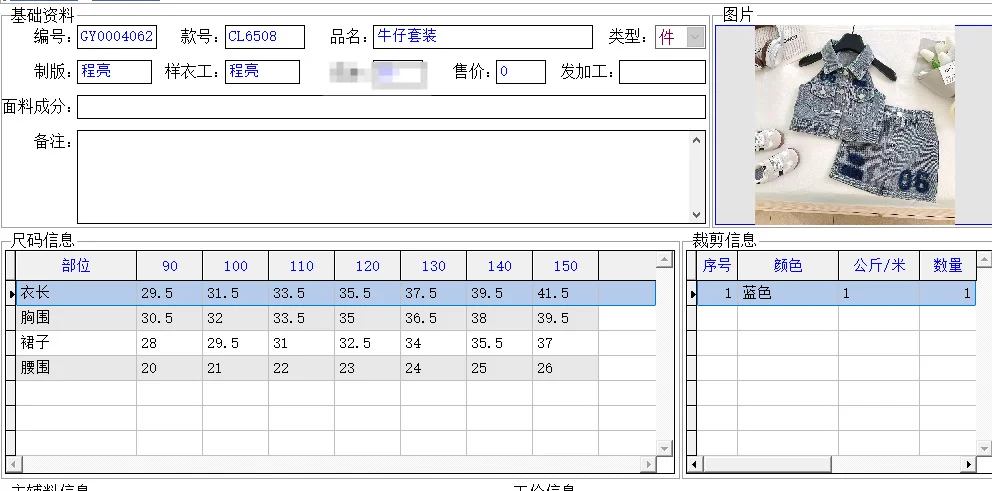
Task: Click the 备注 scrollbar up arrow
Action: (x=697, y=140)
